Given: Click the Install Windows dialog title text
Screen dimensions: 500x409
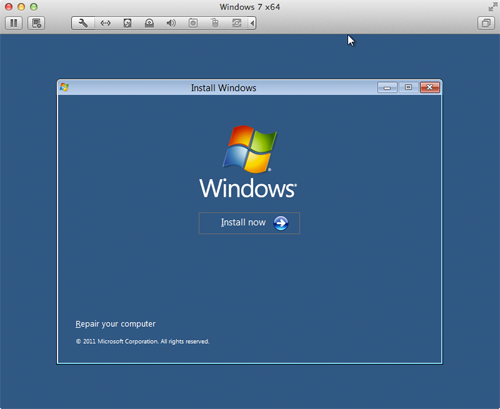Looking at the screenshot, I should pos(223,88).
